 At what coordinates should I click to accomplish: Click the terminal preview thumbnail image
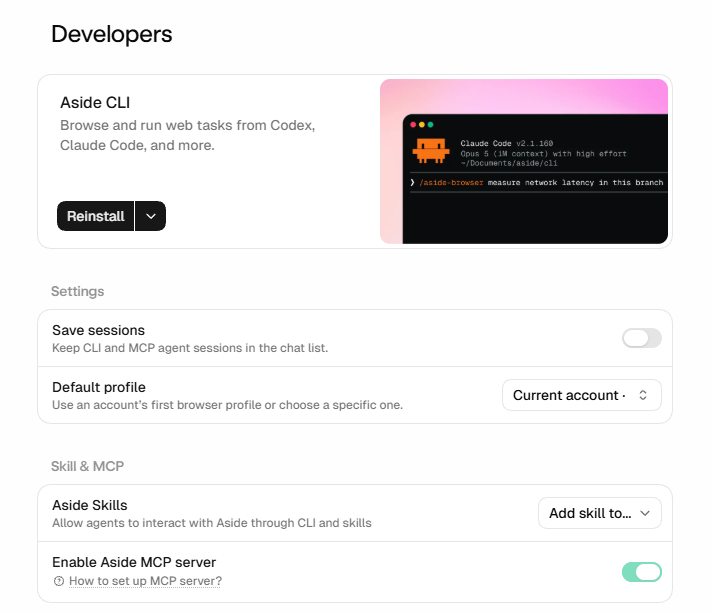pos(524,161)
